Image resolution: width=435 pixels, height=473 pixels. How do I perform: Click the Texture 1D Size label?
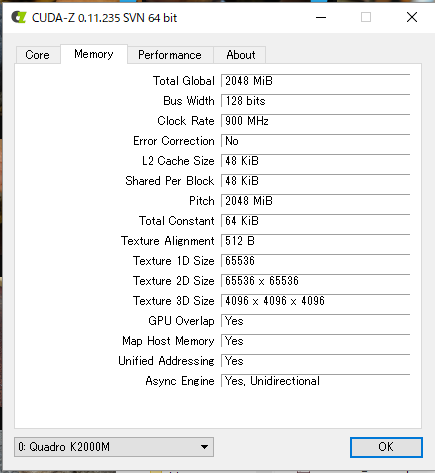coord(174,261)
